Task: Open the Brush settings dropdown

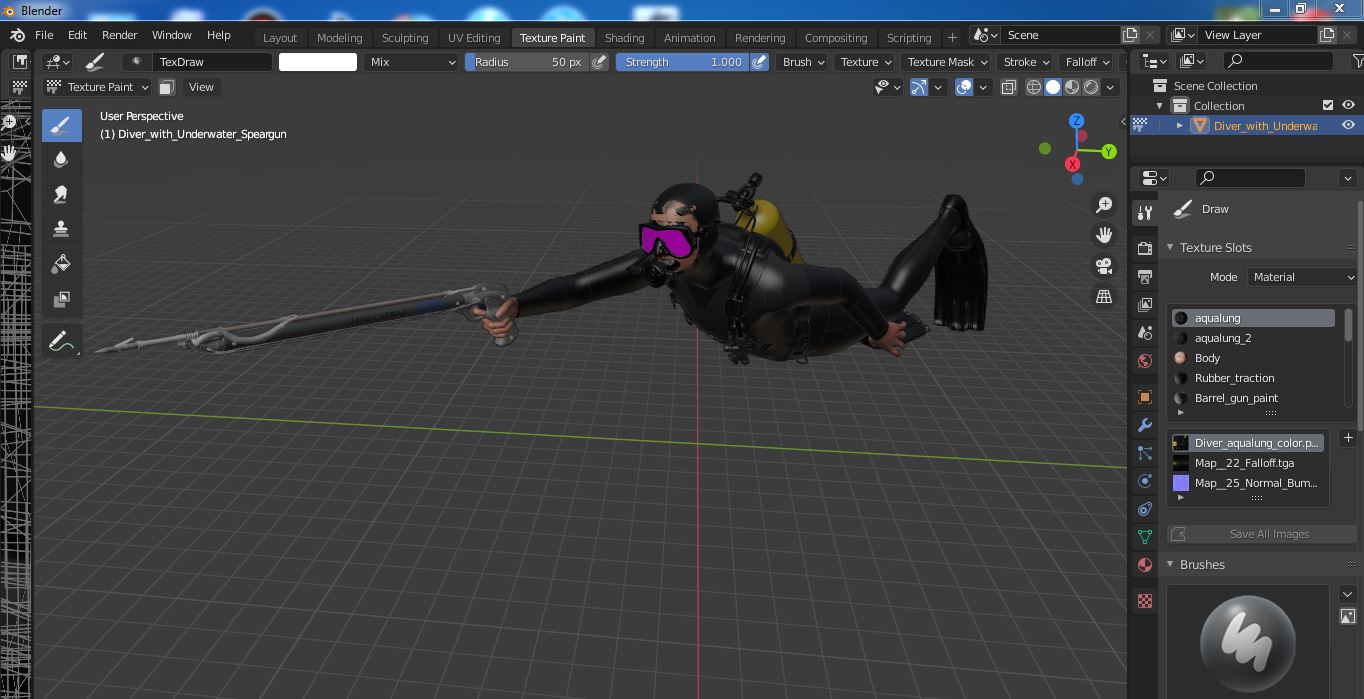Action: point(803,62)
